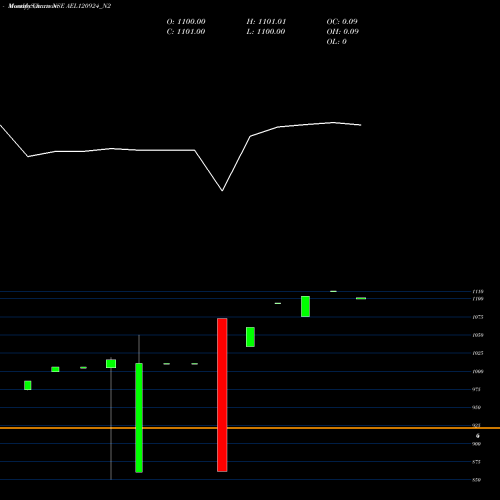The image size is (500, 500).
Task: Click the 1025 price axis label
Action: coord(478,353)
